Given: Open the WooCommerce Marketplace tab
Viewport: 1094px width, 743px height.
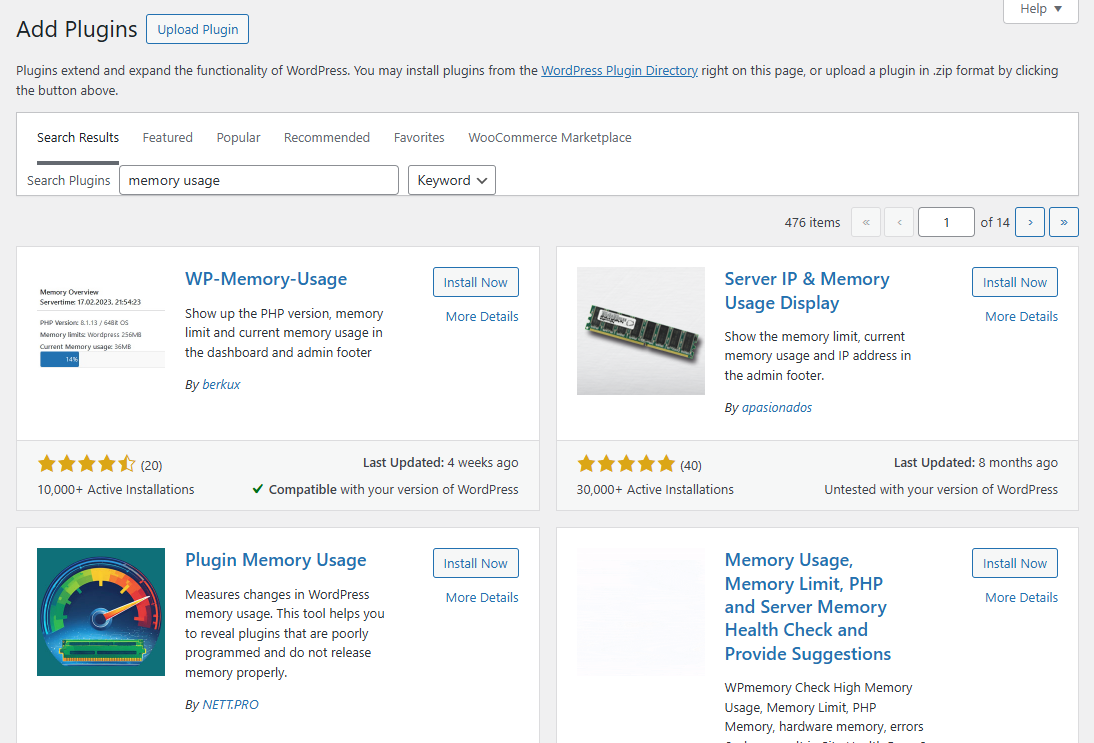Looking at the screenshot, I should point(549,137).
